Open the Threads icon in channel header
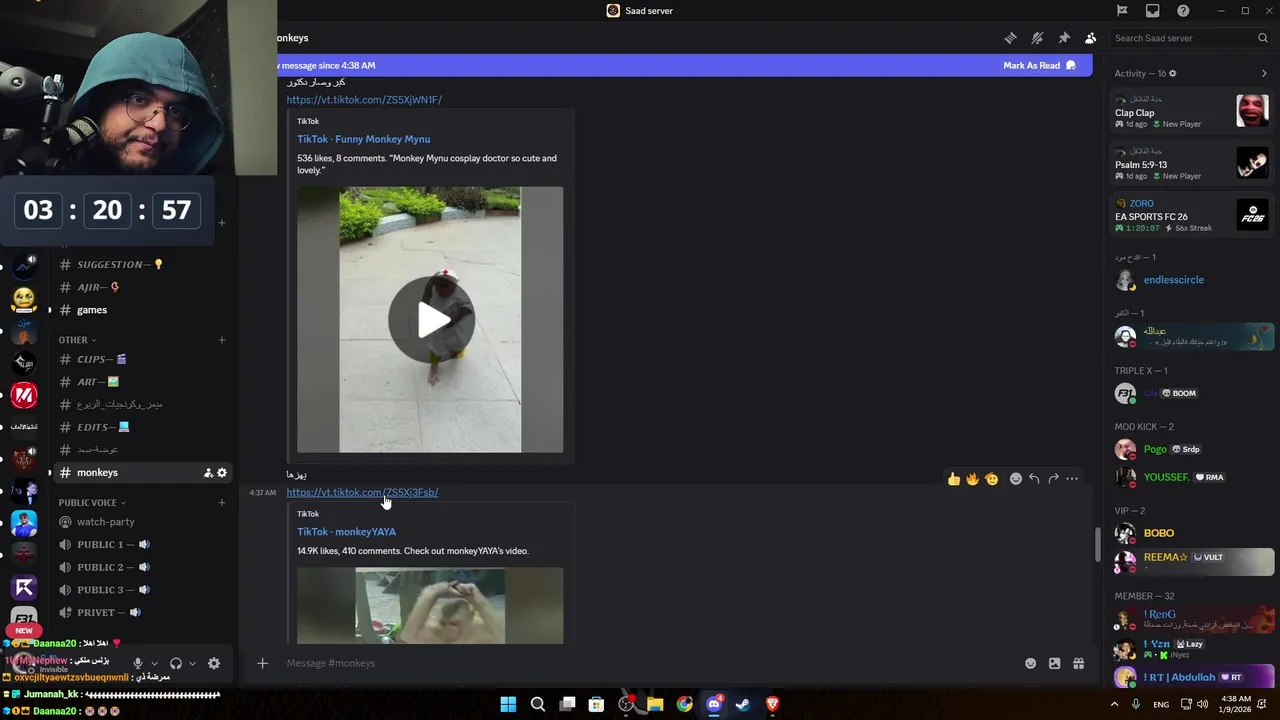 pos(1010,38)
